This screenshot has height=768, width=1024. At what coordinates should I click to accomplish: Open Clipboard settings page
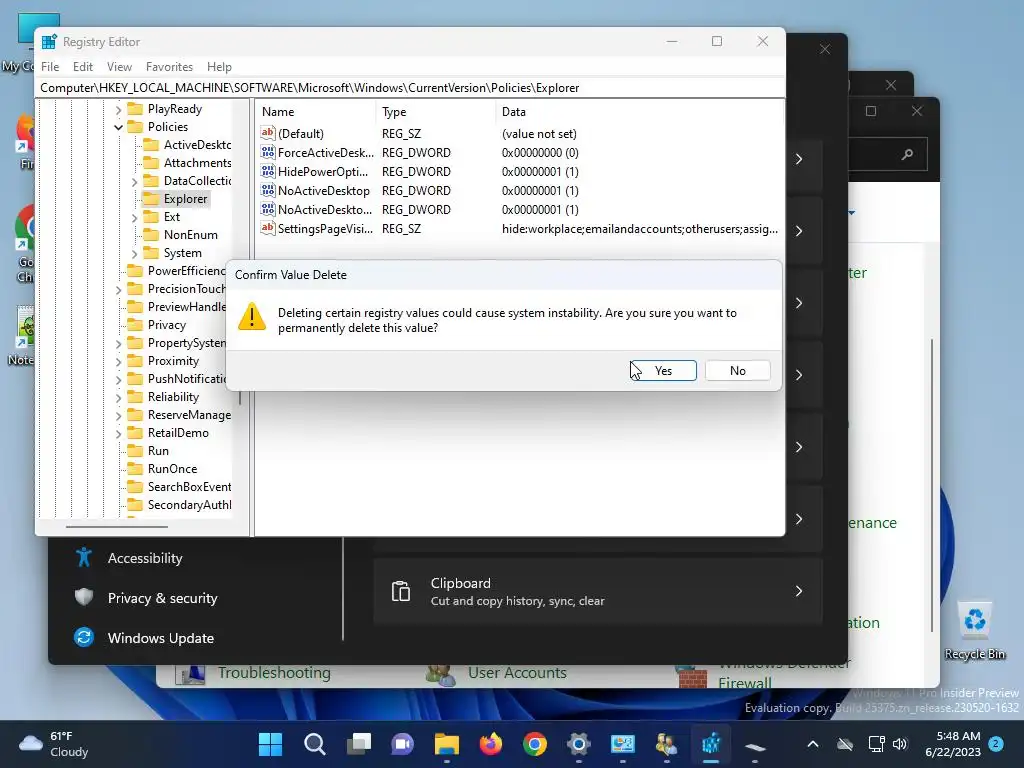pos(597,591)
